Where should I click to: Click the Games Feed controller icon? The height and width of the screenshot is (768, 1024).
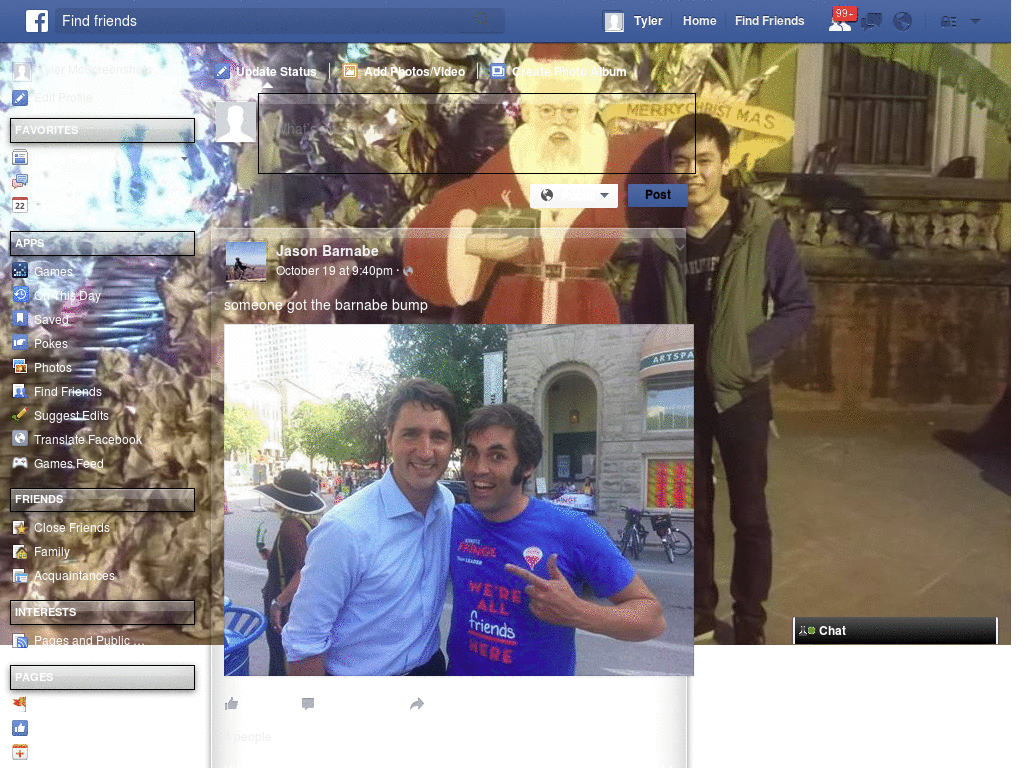coord(20,463)
